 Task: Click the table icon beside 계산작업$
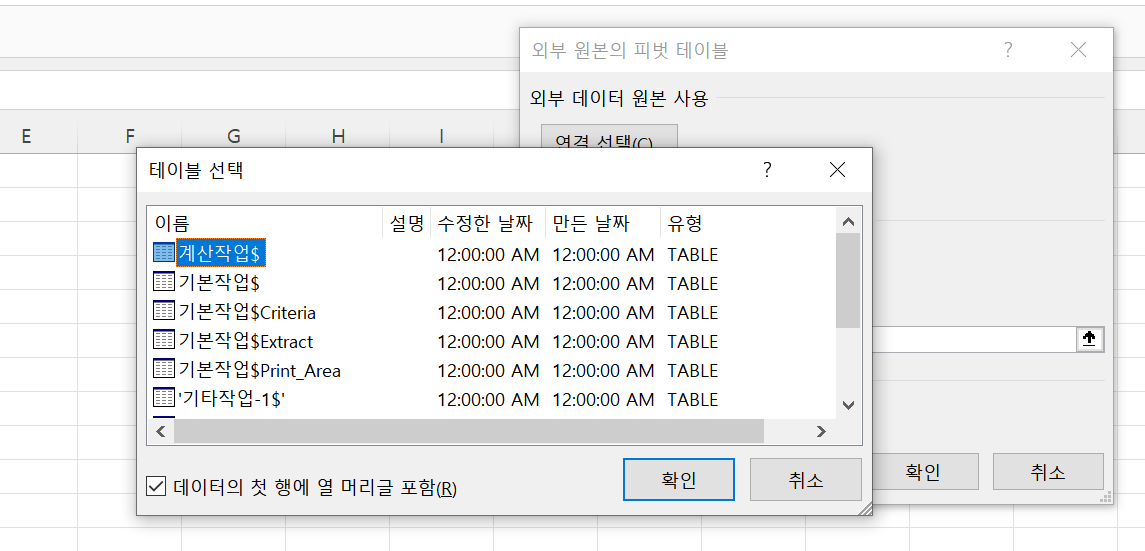coord(164,254)
